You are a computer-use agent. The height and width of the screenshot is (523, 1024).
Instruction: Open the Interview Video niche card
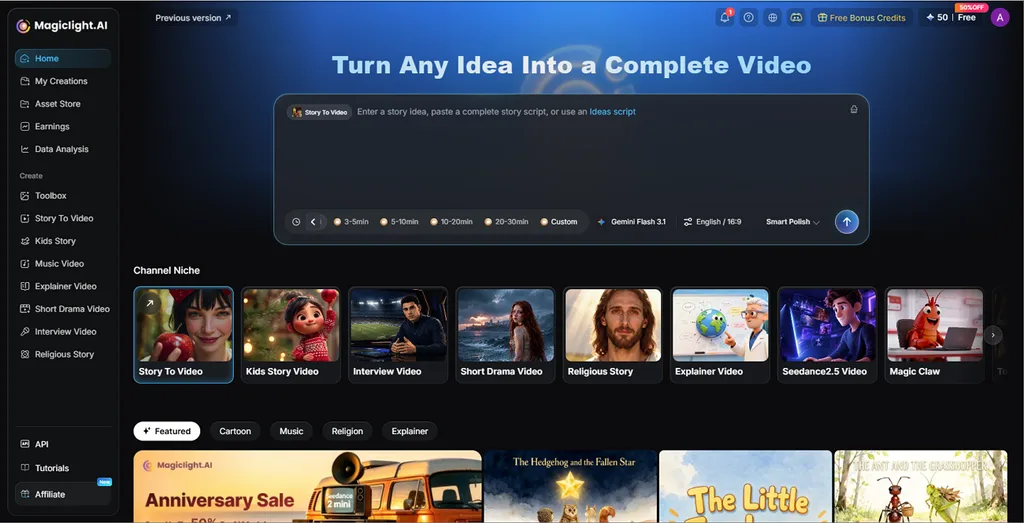pyautogui.click(x=398, y=334)
